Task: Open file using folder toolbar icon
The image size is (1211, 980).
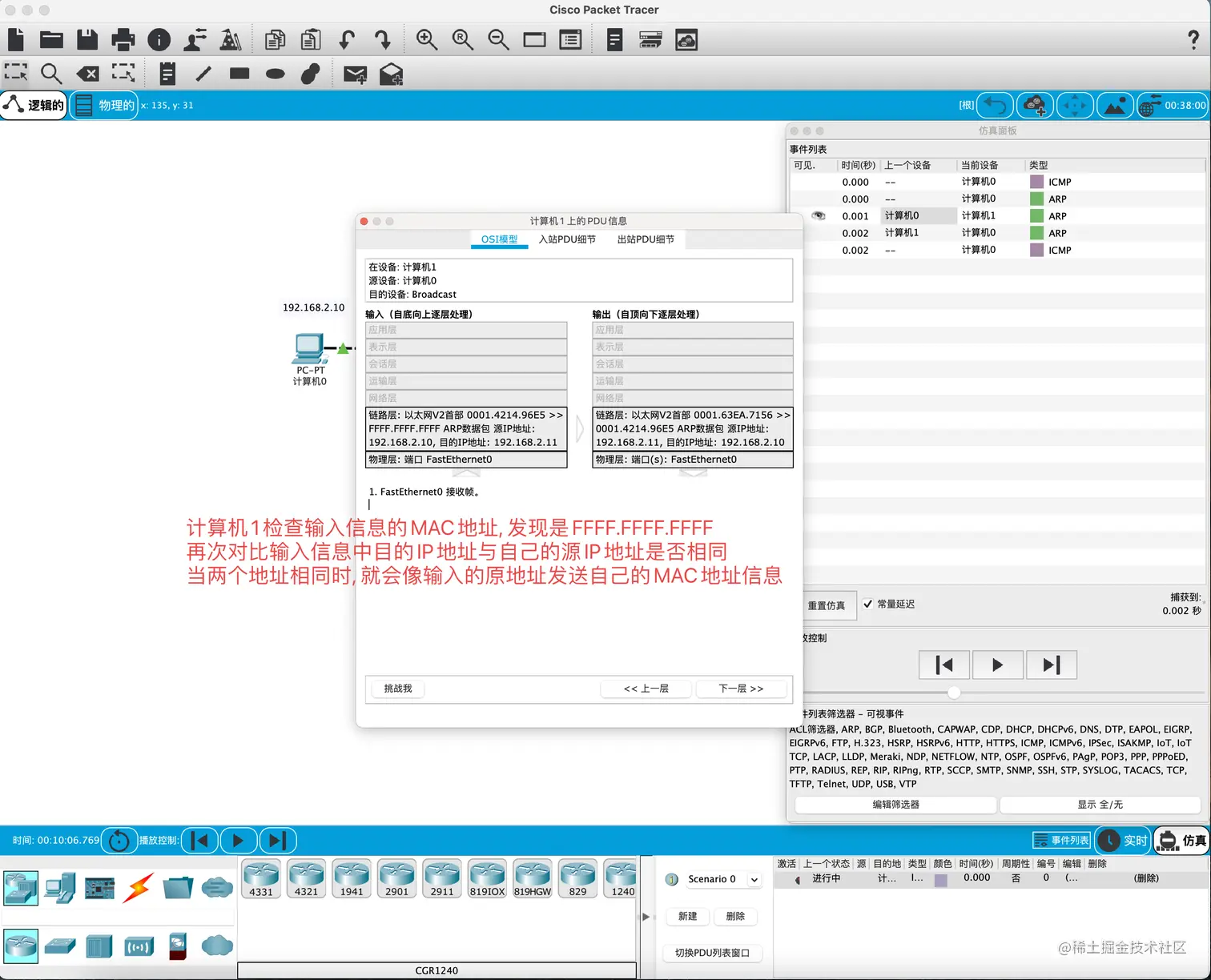Action: 51,39
